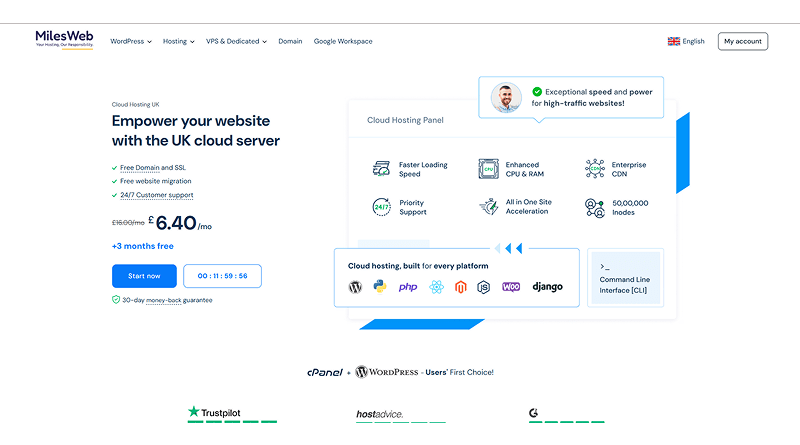Click the UK flag icon
Image resolution: width=800 pixels, height=445 pixels.
pos(673,41)
